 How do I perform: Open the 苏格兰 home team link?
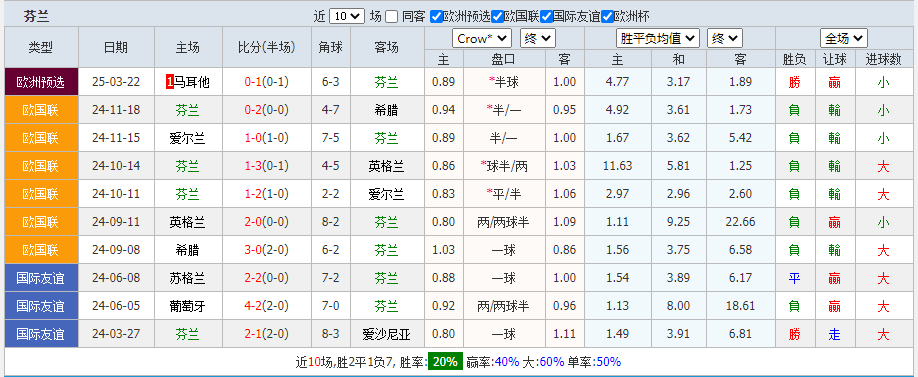(x=187, y=278)
